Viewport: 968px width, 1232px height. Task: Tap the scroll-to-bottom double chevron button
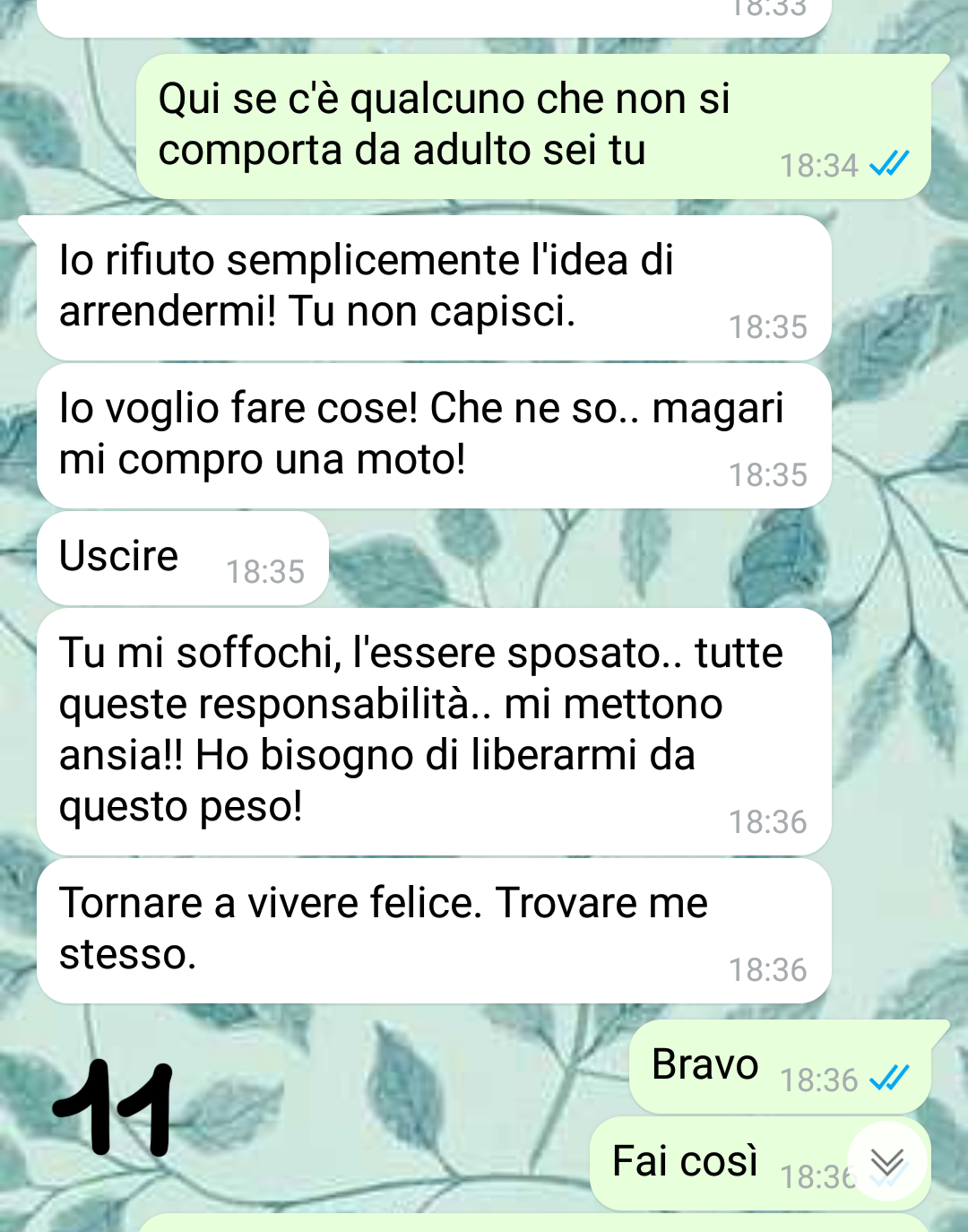point(886,1162)
